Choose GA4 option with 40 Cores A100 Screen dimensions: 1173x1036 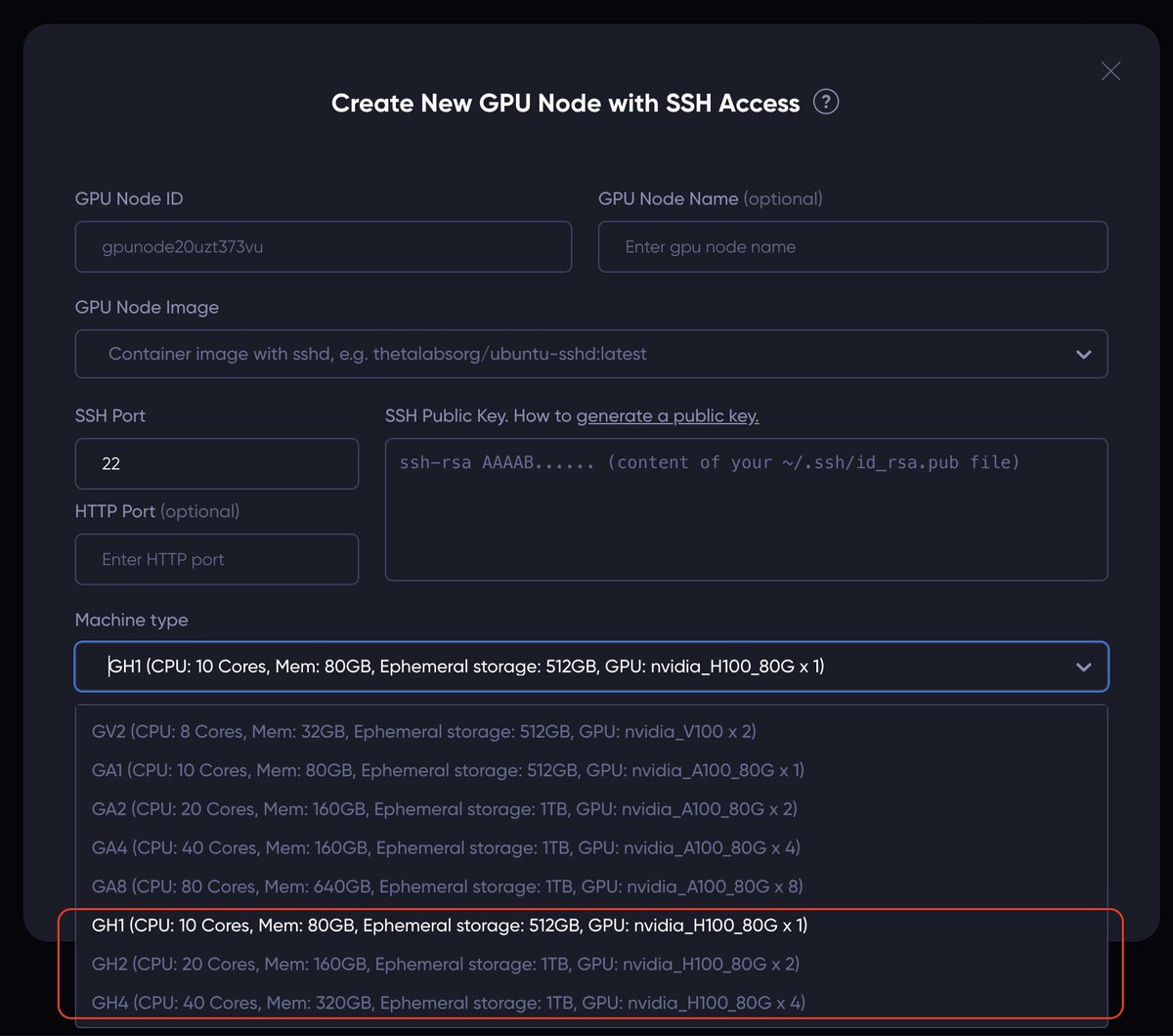click(591, 847)
